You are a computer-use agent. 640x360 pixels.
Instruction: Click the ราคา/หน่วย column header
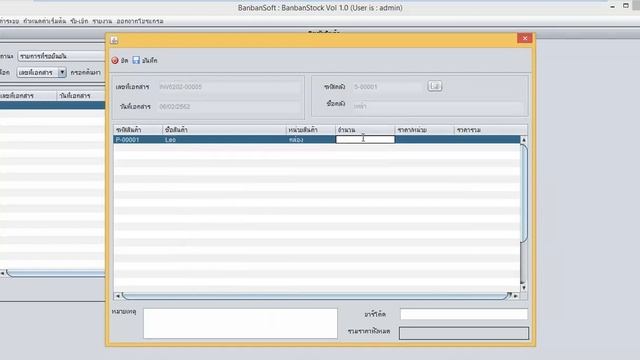(x=424, y=130)
